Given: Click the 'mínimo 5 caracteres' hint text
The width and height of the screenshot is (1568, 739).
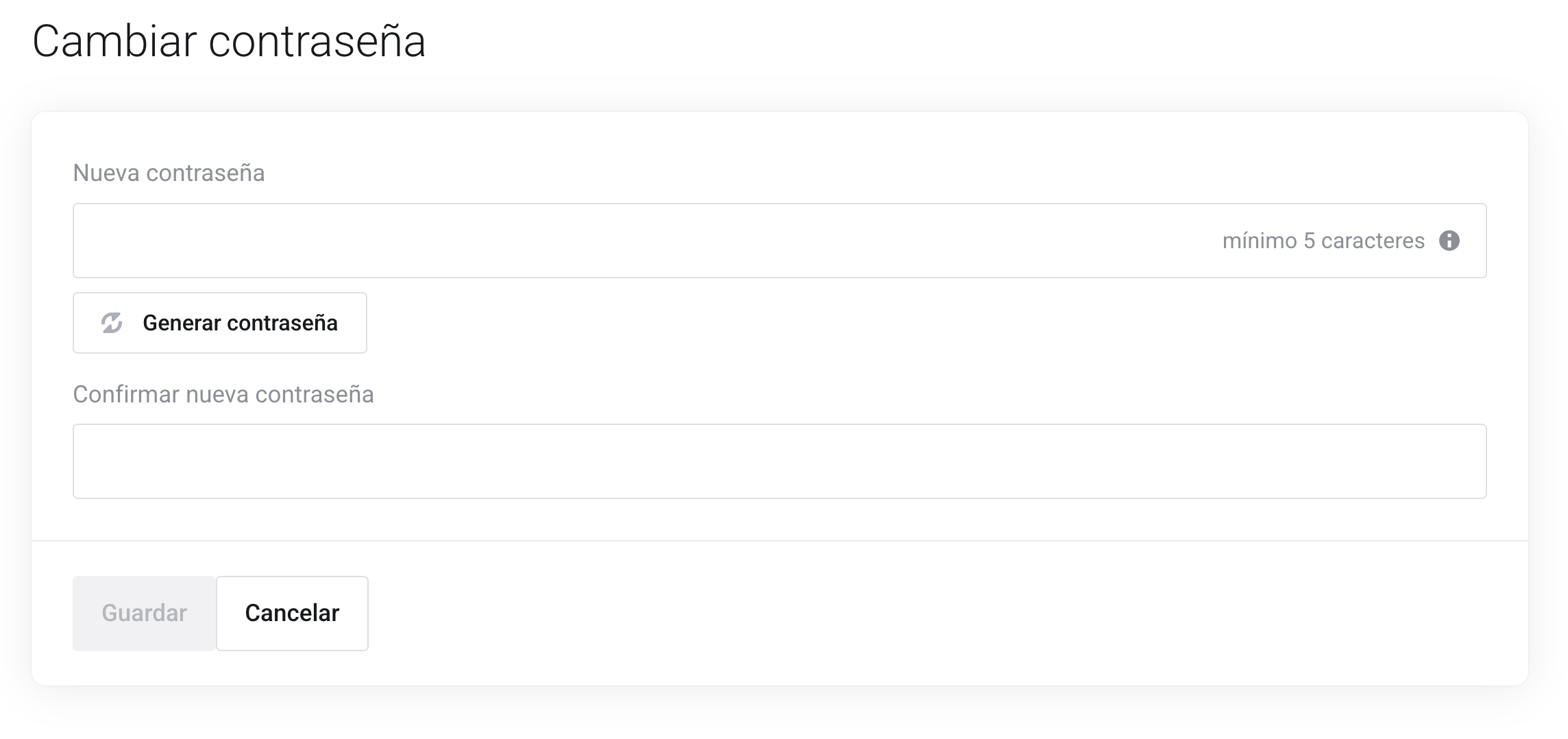Looking at the screenshot, I should tap(1323, 241).
